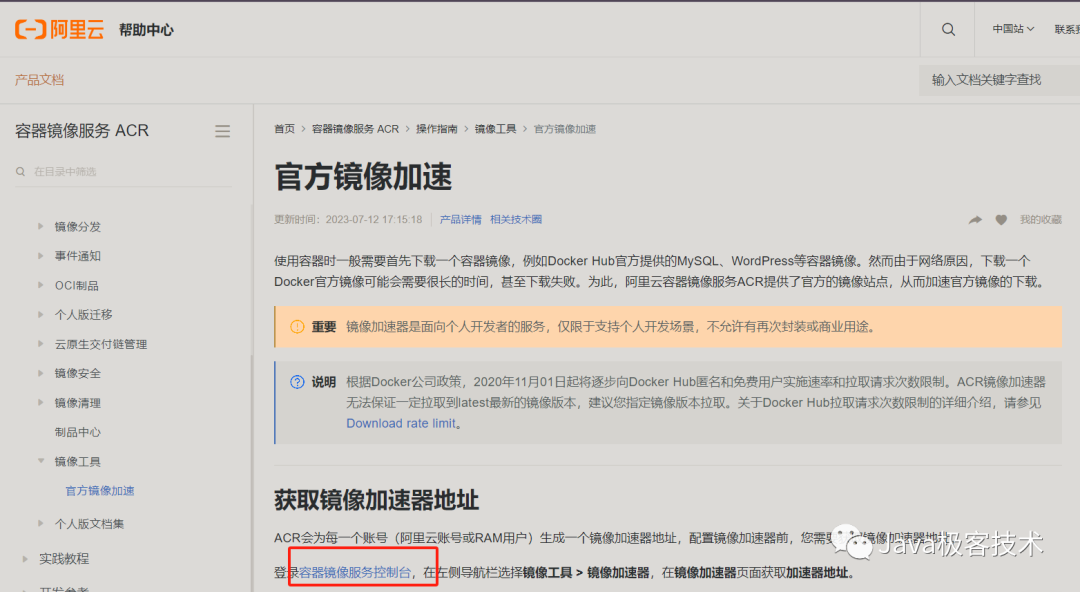Click the Aliyun logo
Viewport: 1080px width, 592px height.
[x=59, y=30]
